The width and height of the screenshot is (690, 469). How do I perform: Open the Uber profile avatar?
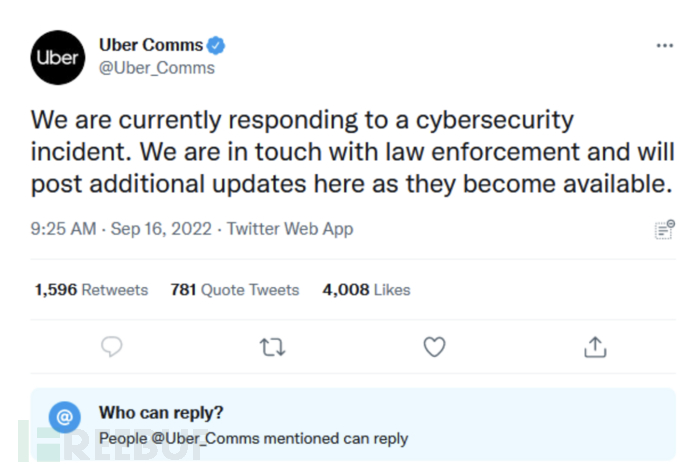point(58,57)
